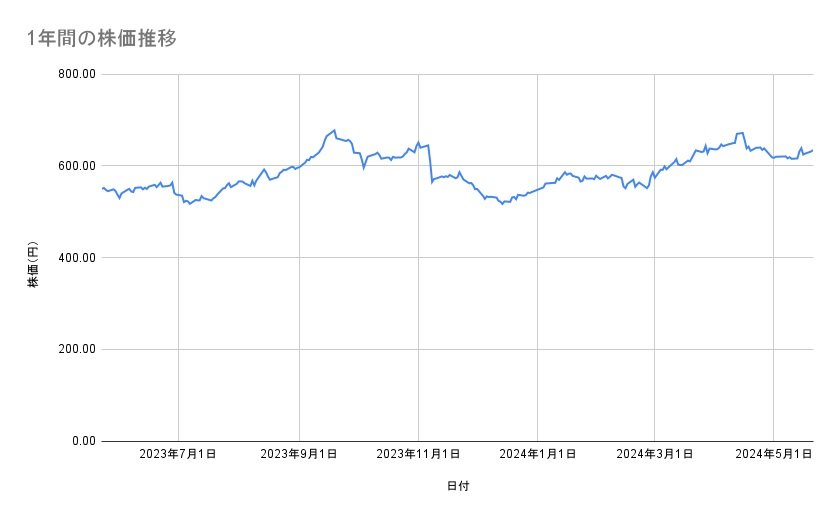Select the horizontal axis title 日付
Viewport: 839px width, 519px height.
coord(457,486)
